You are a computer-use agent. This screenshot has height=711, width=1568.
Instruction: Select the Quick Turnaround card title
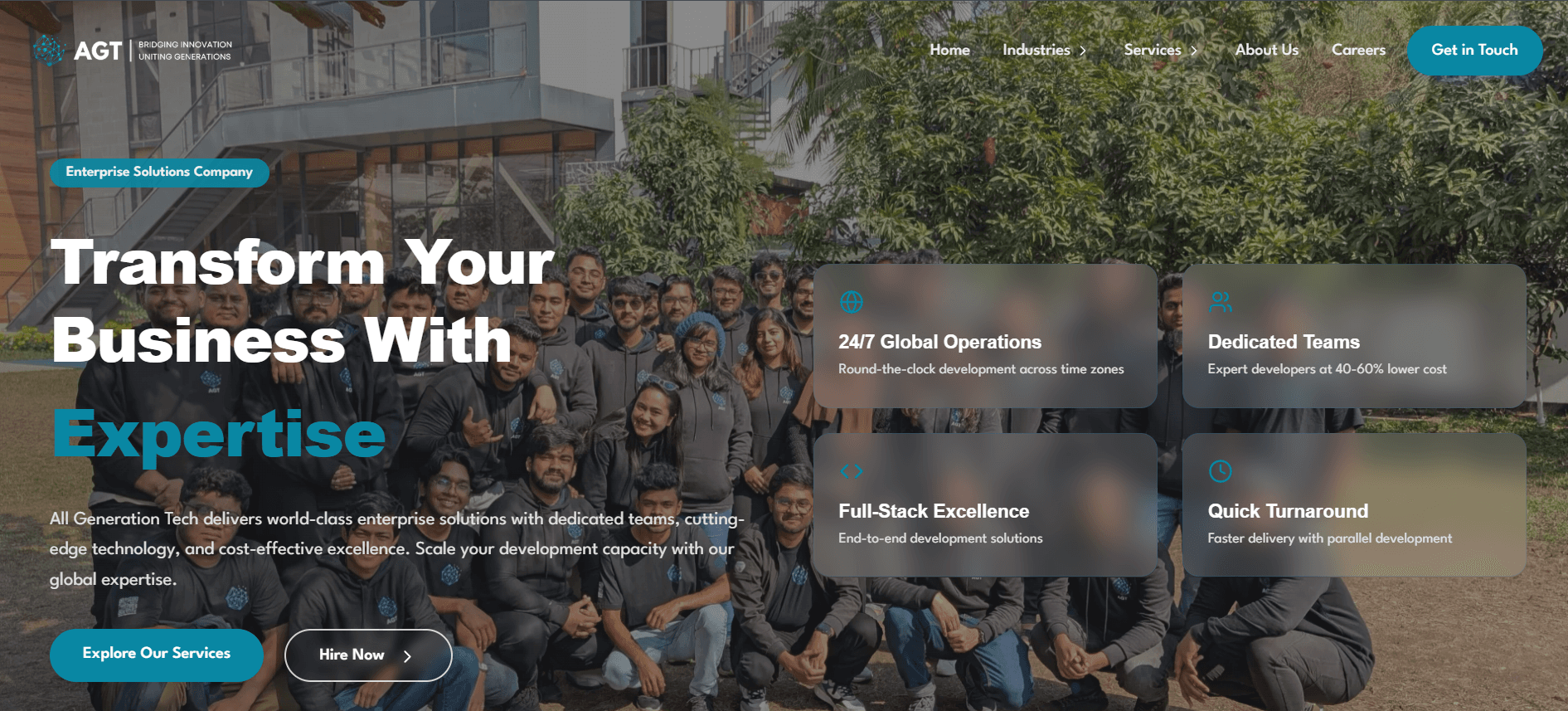pos(1288,511)
